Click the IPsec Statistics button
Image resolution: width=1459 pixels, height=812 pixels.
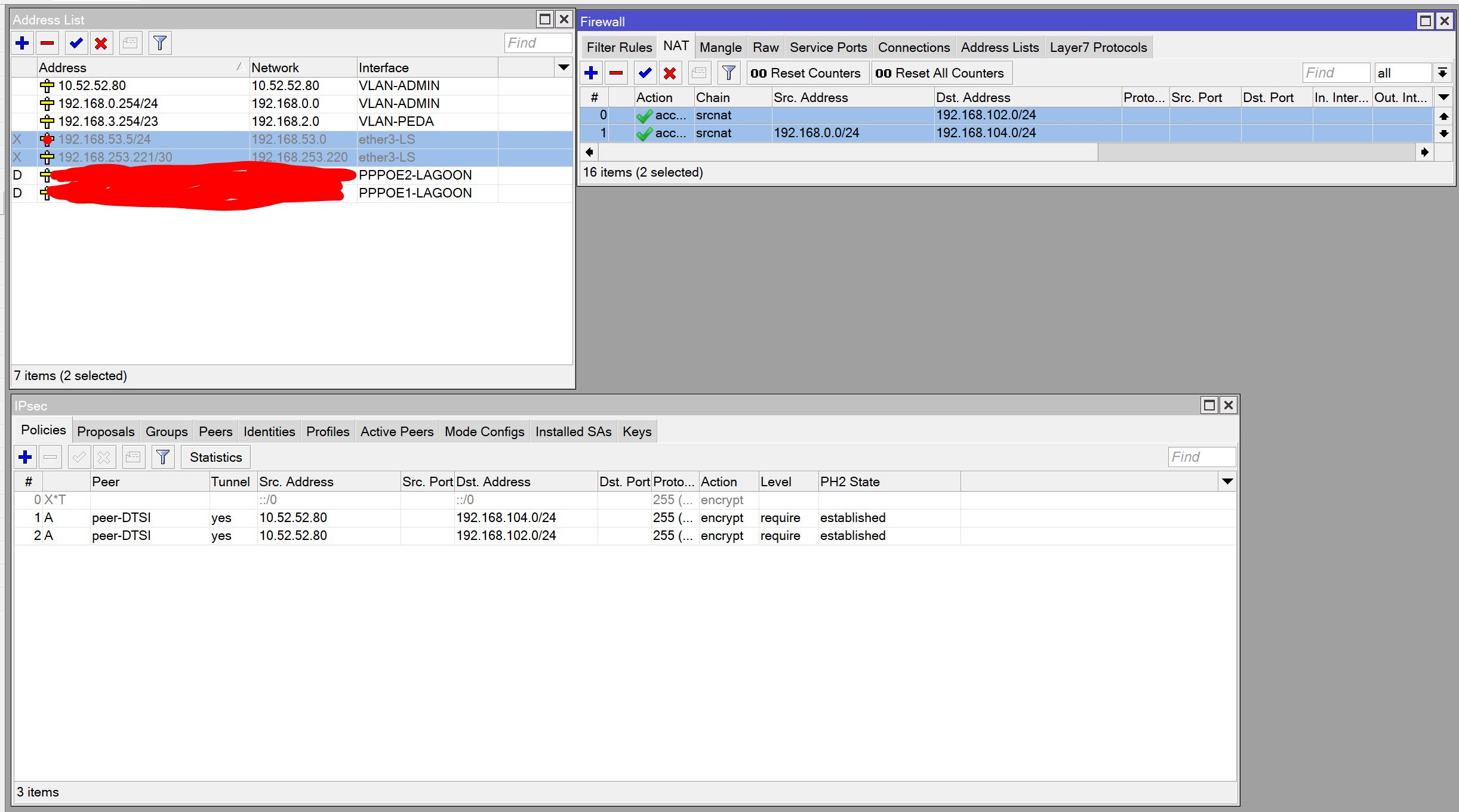pos(216,458)
